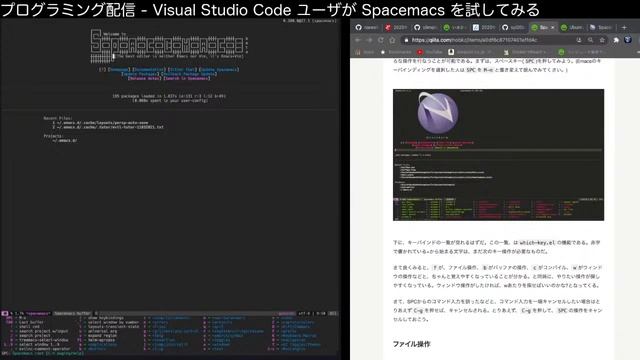Viewport: 640px width, 360px height.
Task: Click 'evilnc-comment-operator' which-key entry
Action: coord(44,349)
